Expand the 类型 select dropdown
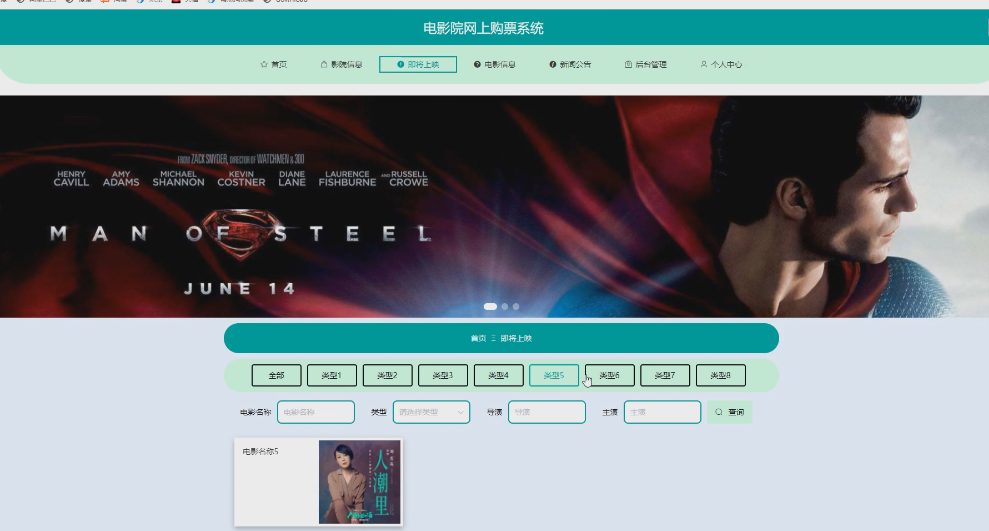This screenshot has height=531, width=989. [431, 412]
